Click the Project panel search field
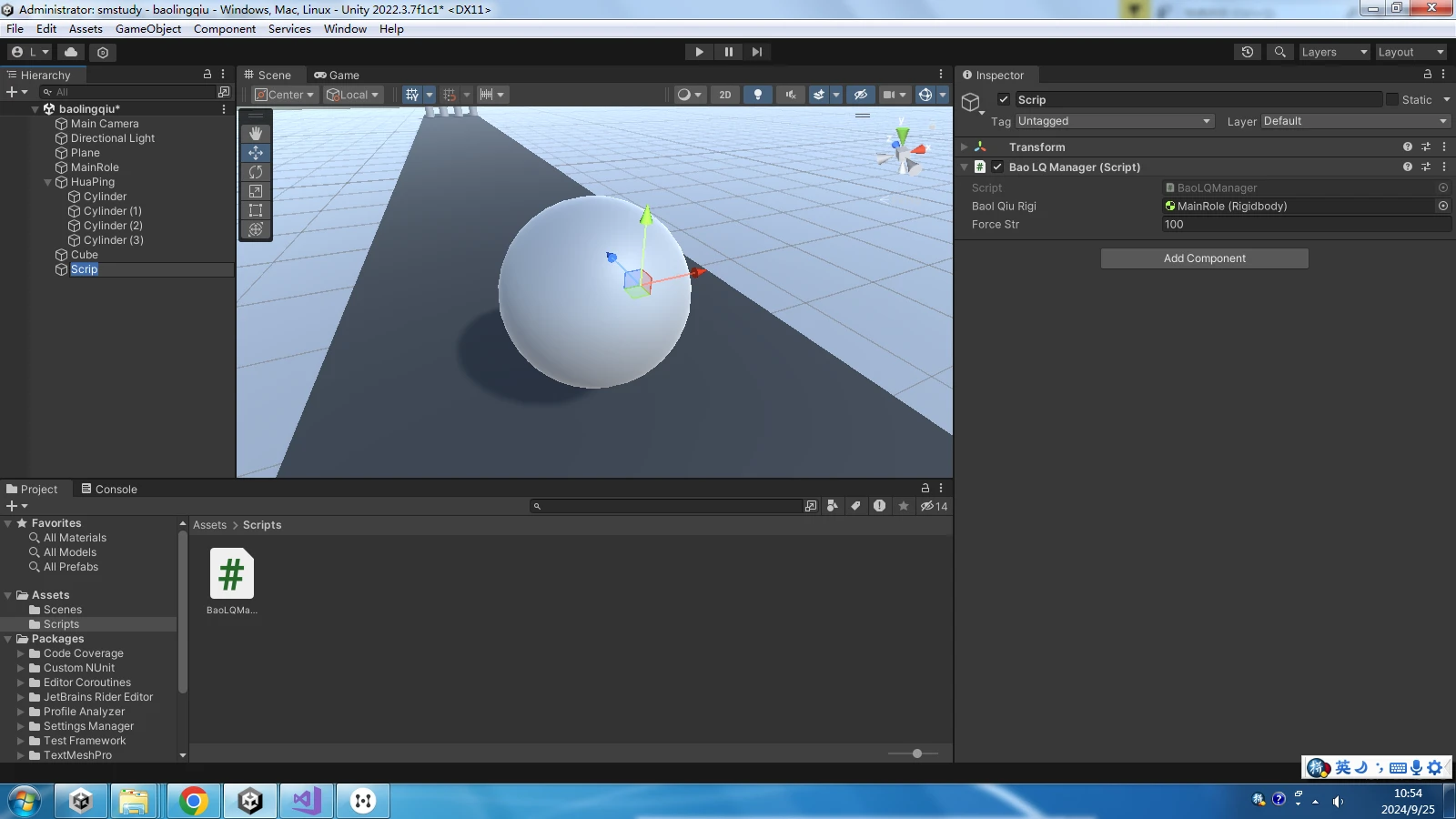 (x=666, y=506)
